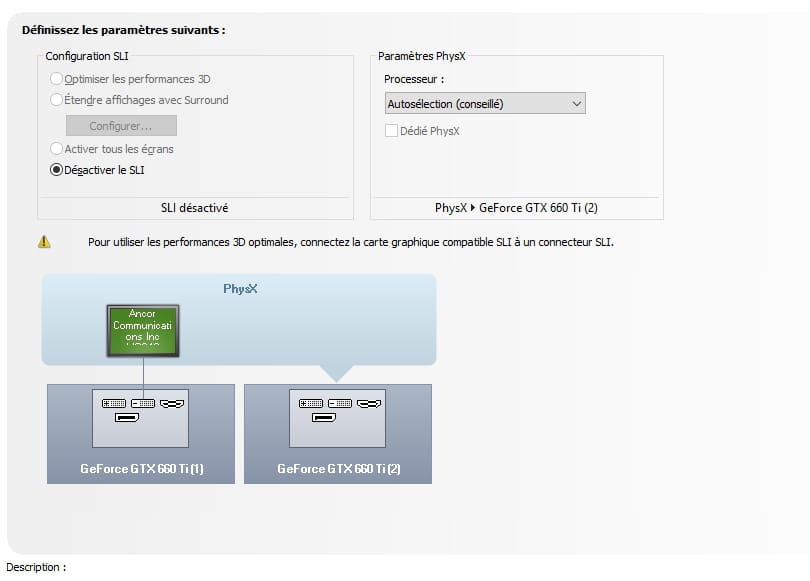This screenshot has width=810, height=581.
Task: Select Étendre affichages avec Surround option
Action: [x=56, y=100]
